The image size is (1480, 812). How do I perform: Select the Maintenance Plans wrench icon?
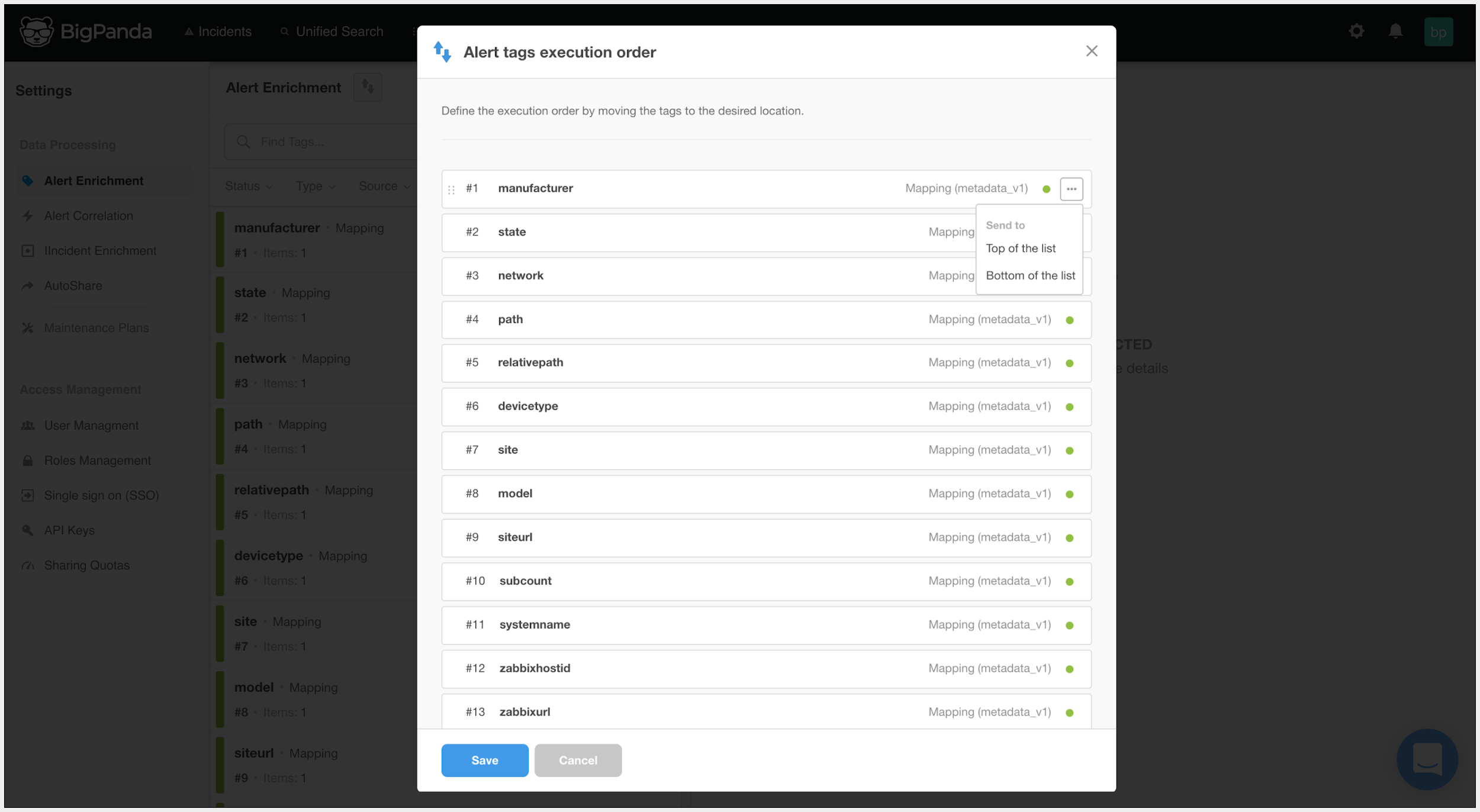tap(27, 327)
